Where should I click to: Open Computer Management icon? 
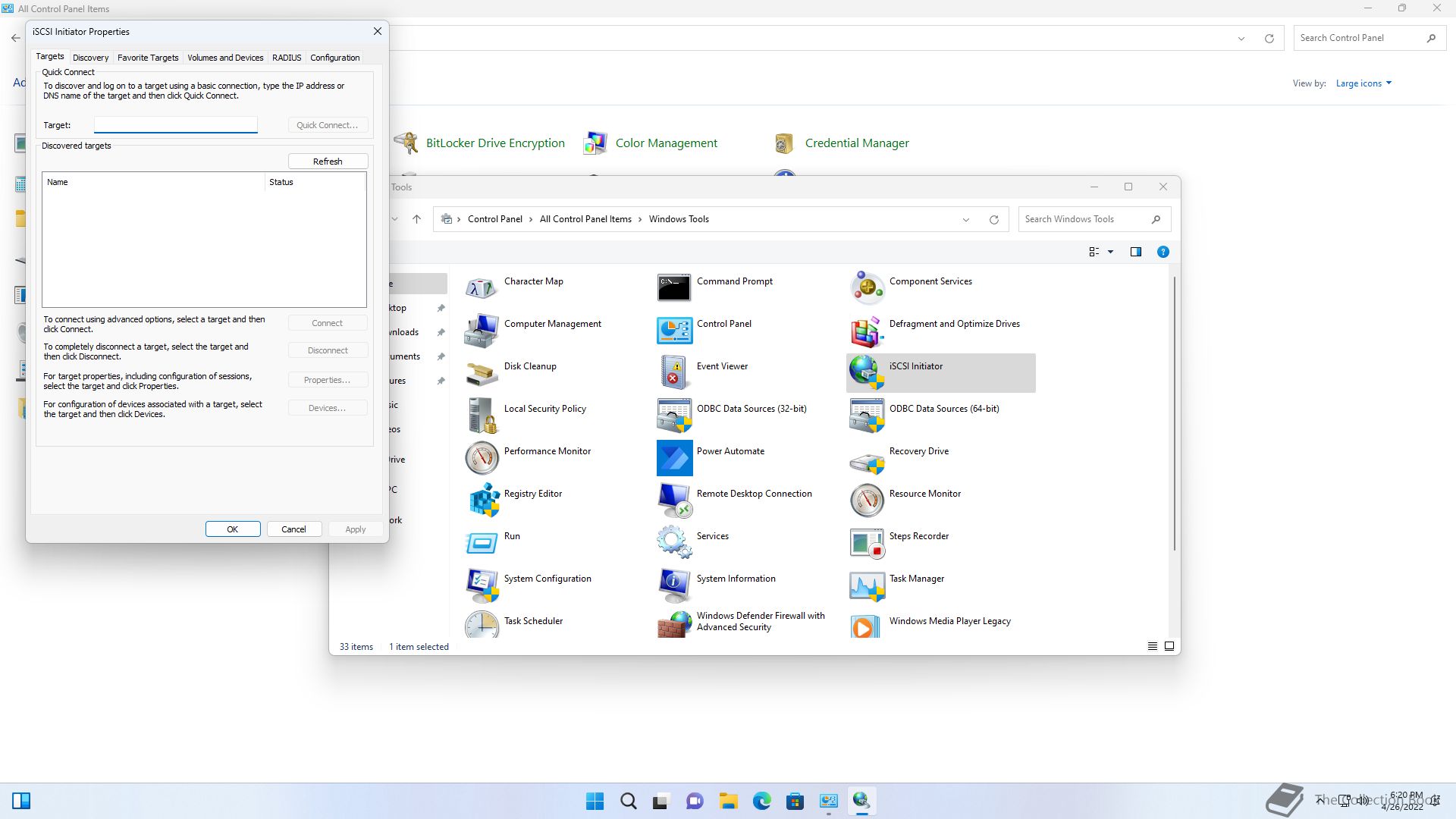coord(482,330)
